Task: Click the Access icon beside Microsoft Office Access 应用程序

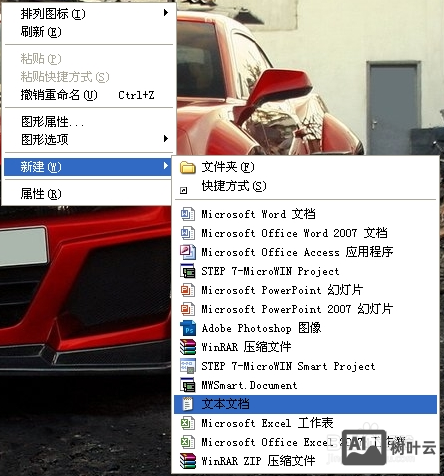Action: click(x=188, y=252)
